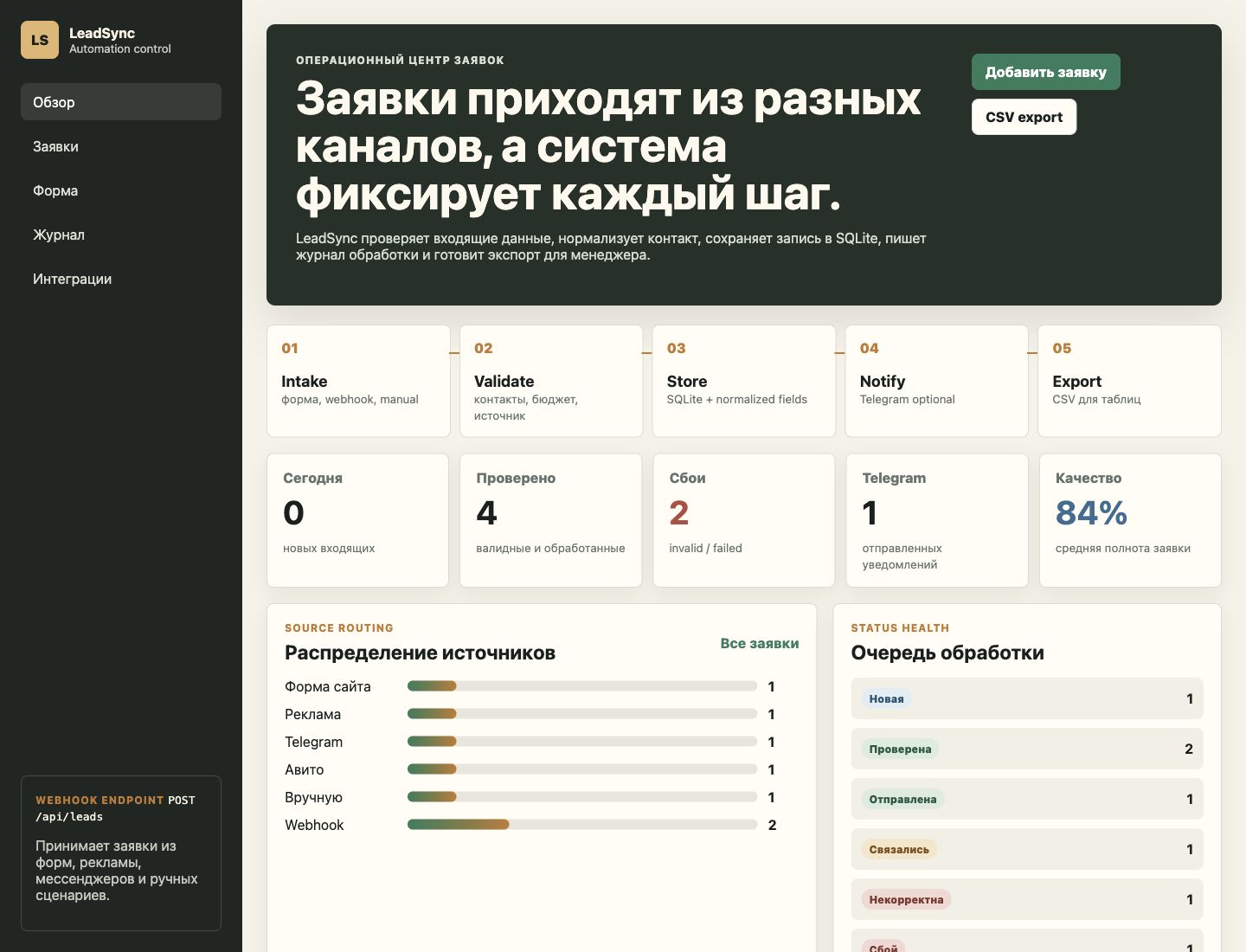Follow the Все заявки link

click(x=760, y=643)
